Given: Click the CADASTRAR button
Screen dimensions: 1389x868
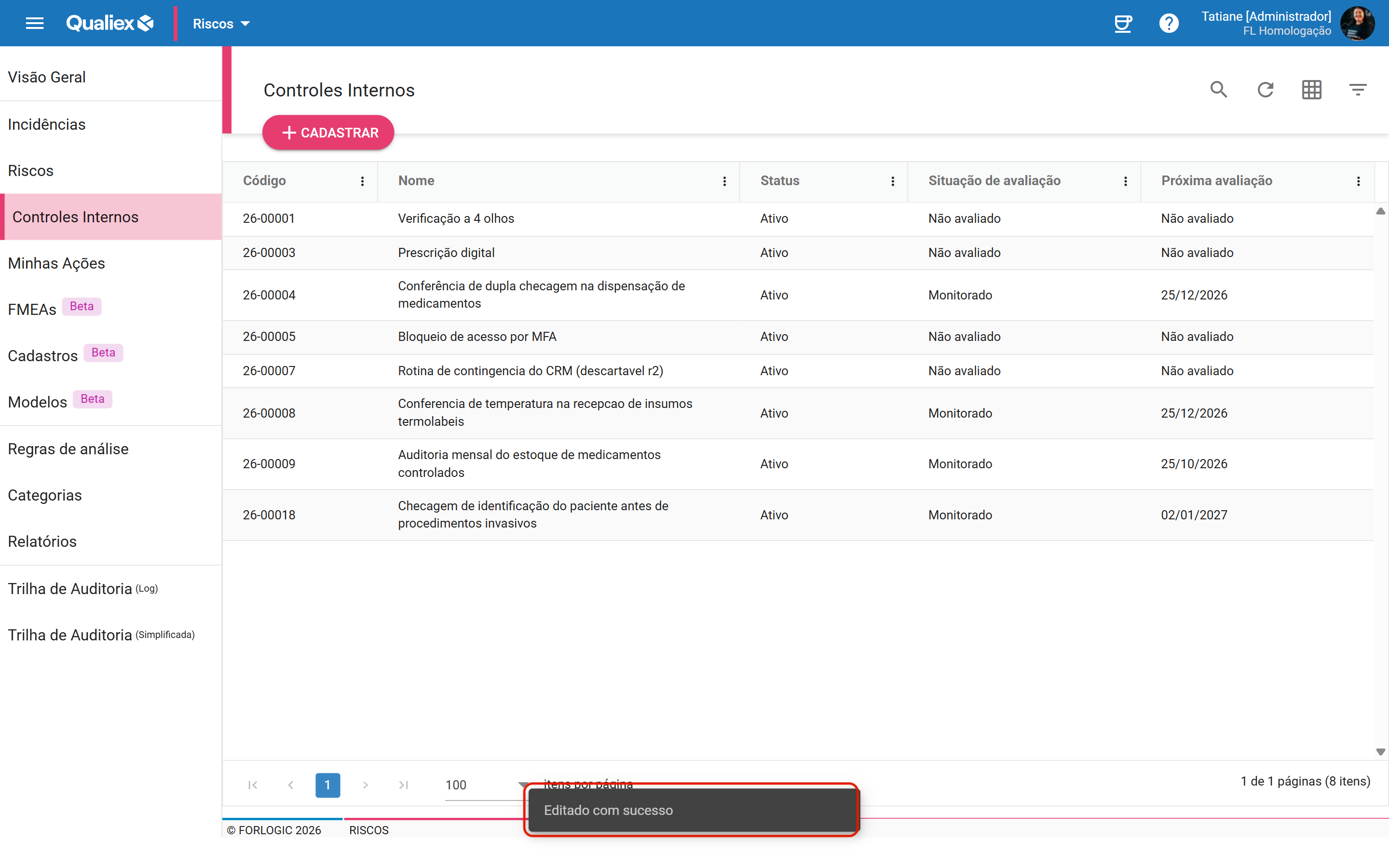Looking at the screenshot, I should pos(328,133).
